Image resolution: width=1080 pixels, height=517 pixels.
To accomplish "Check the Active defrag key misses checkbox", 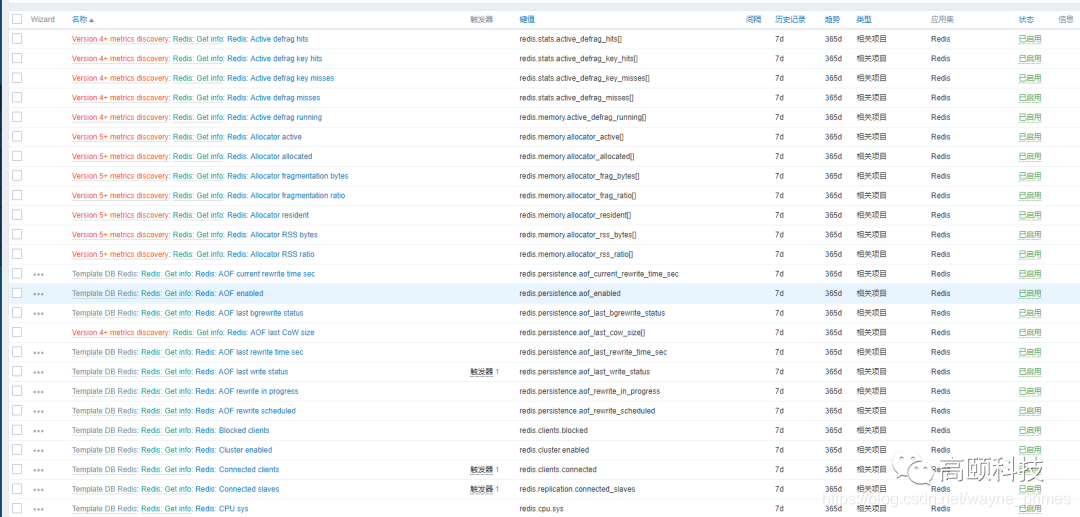I will (17, 78).
